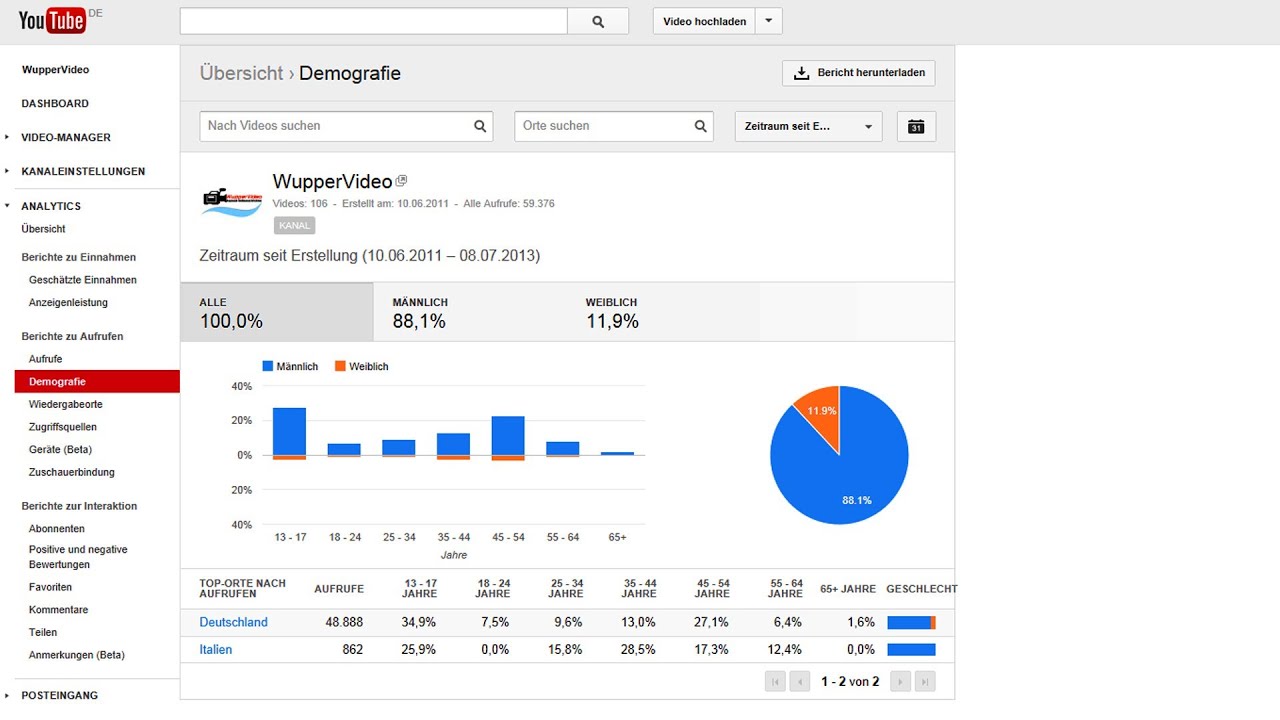The height and width of the screenshot is (720, 1280).
Task: Click the top search magnifier button
Action: [x=598, y=21]
